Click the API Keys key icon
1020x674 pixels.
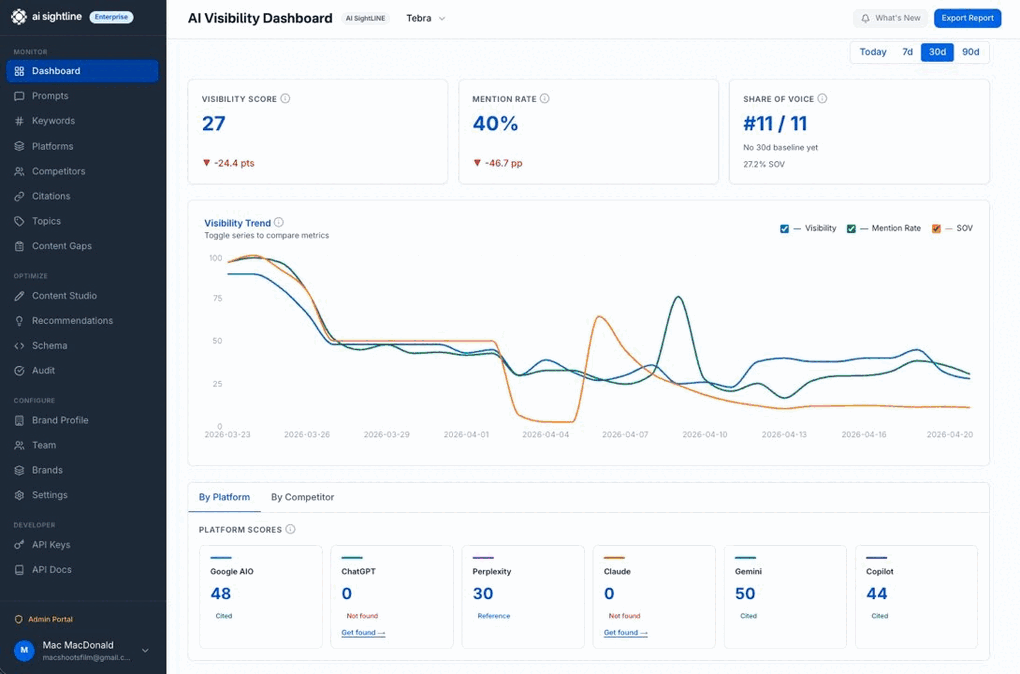(x=19, y=545)
